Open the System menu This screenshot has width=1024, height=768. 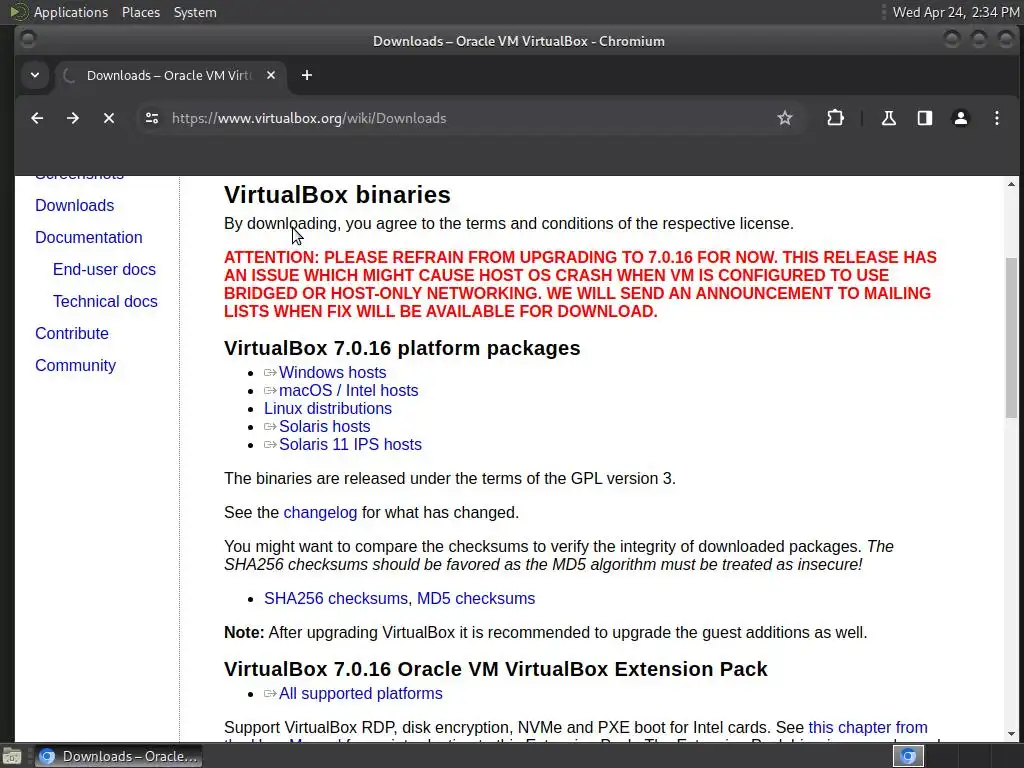[x=195, y=12]
